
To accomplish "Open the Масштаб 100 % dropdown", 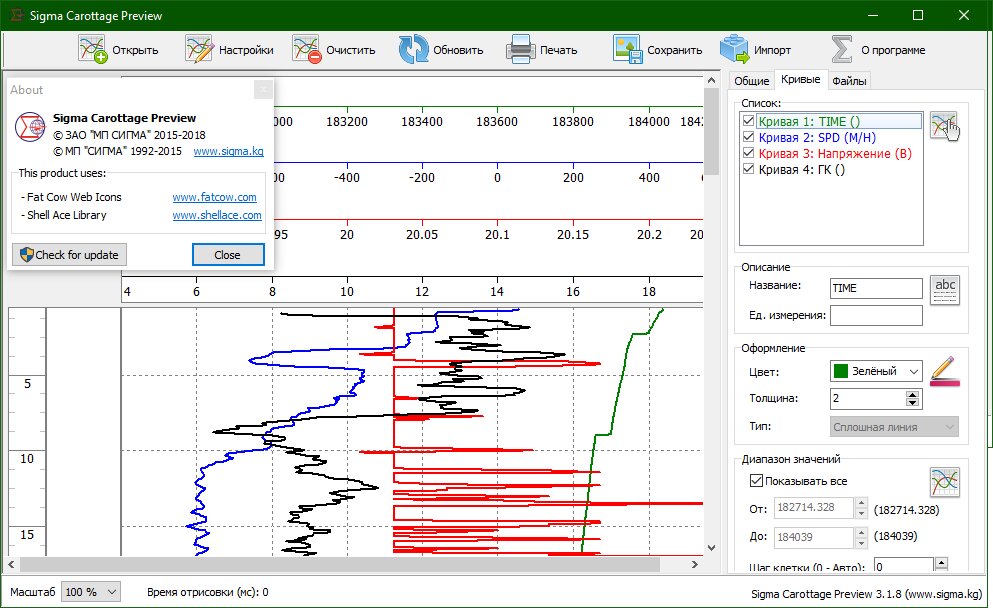I will coord(91,592).
